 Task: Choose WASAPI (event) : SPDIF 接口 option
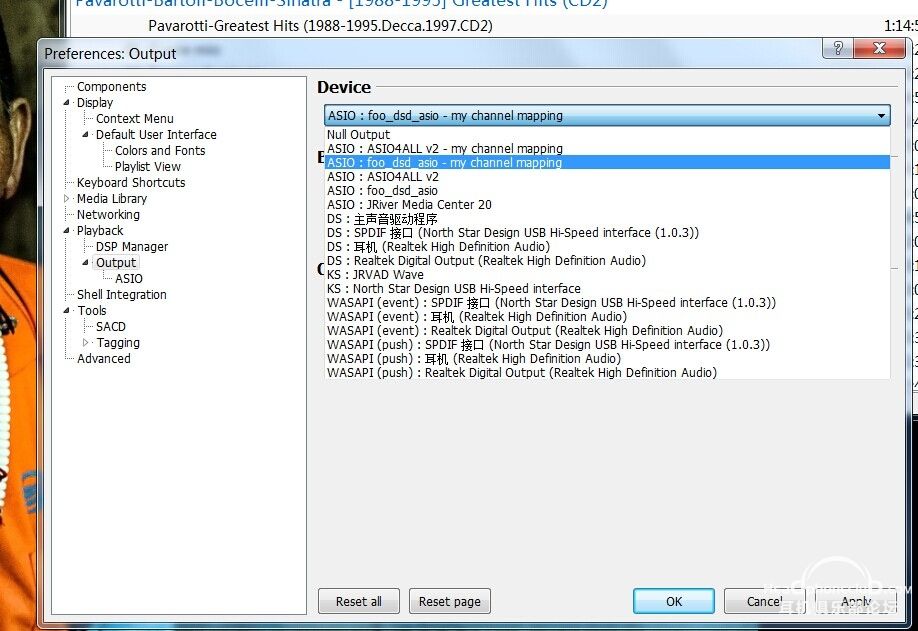point(607,303)
